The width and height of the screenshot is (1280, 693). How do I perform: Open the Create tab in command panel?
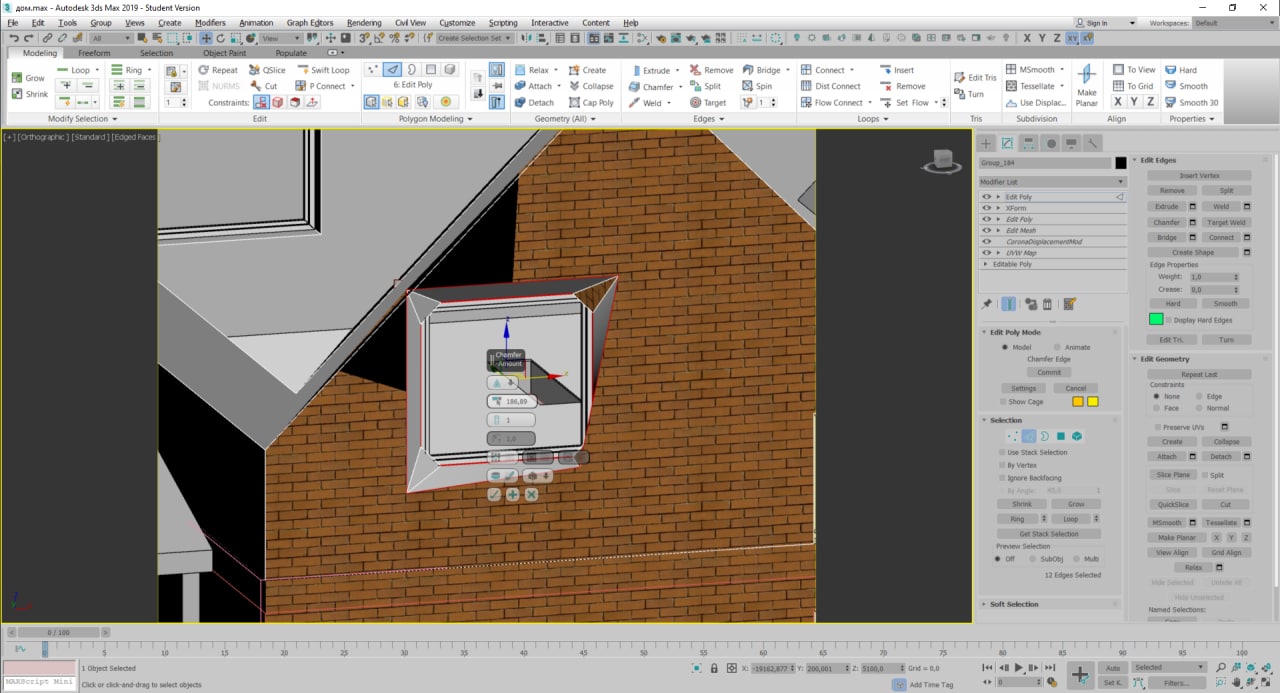(x=986, y=143)
